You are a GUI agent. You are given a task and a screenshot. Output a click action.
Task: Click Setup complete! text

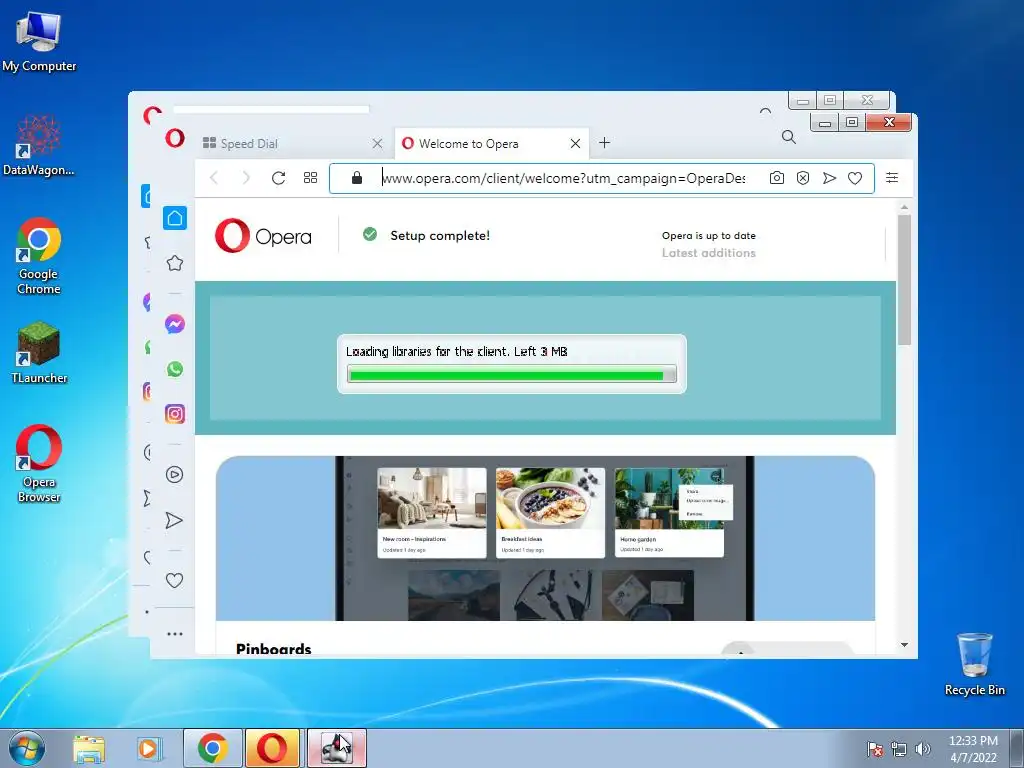pos(440,235)
